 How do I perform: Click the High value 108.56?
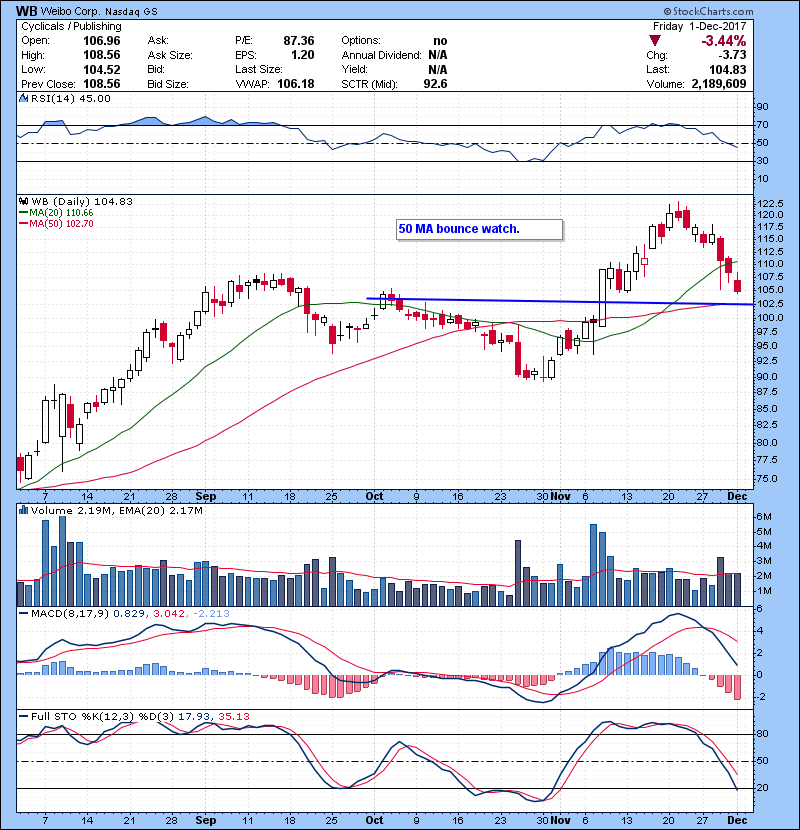(x=102, y=55)
